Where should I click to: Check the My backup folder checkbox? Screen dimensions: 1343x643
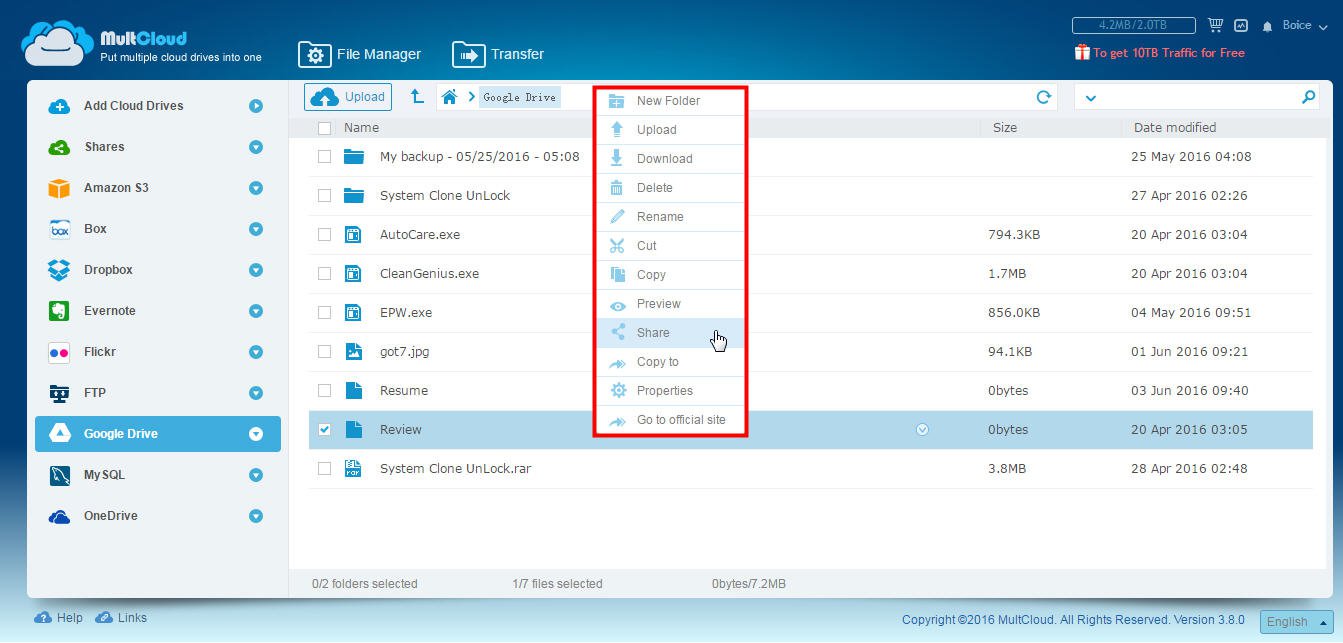click(324, 156)
